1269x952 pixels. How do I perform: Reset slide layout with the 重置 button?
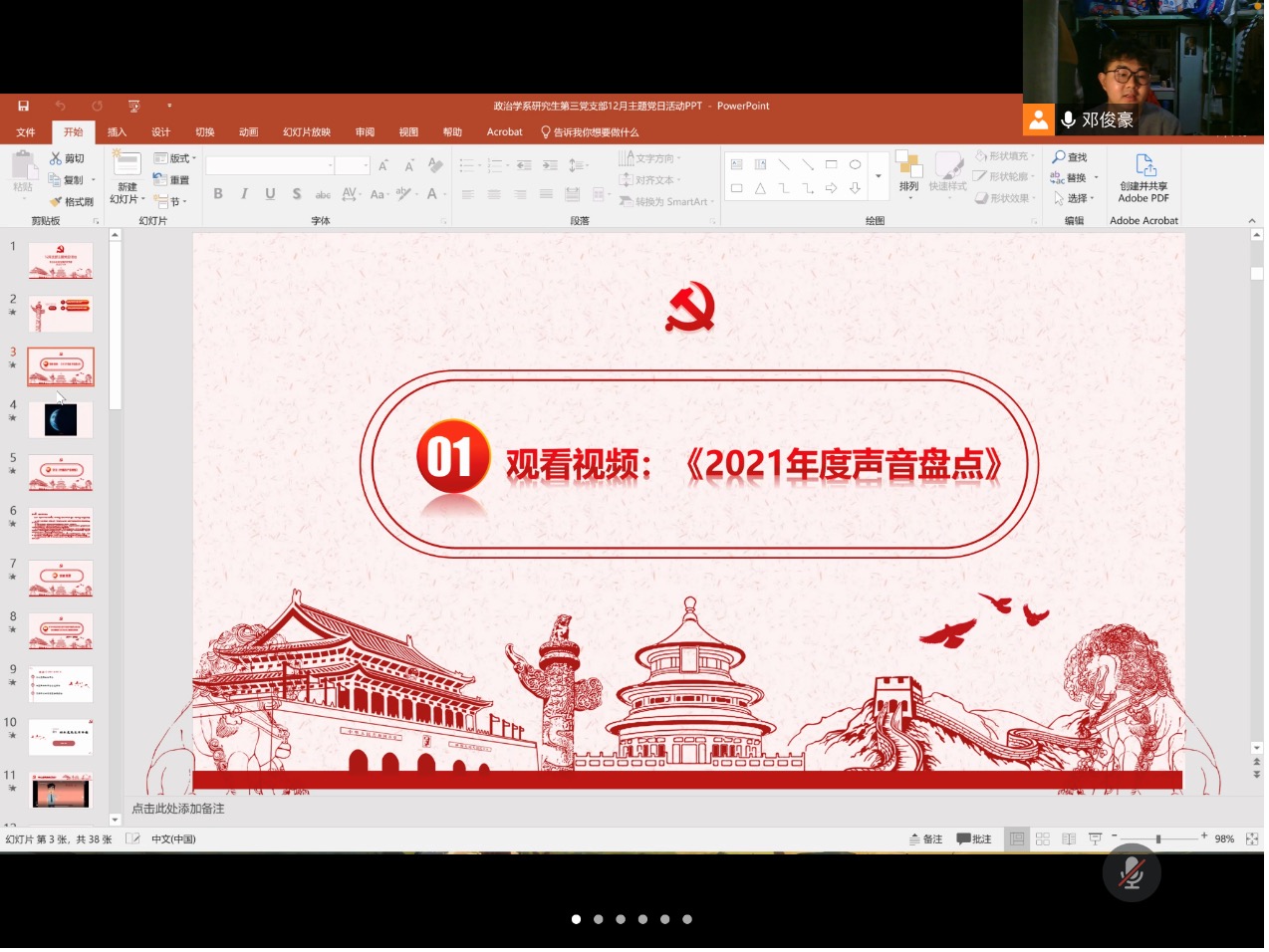pyautogui.click(x=171, y=180)
